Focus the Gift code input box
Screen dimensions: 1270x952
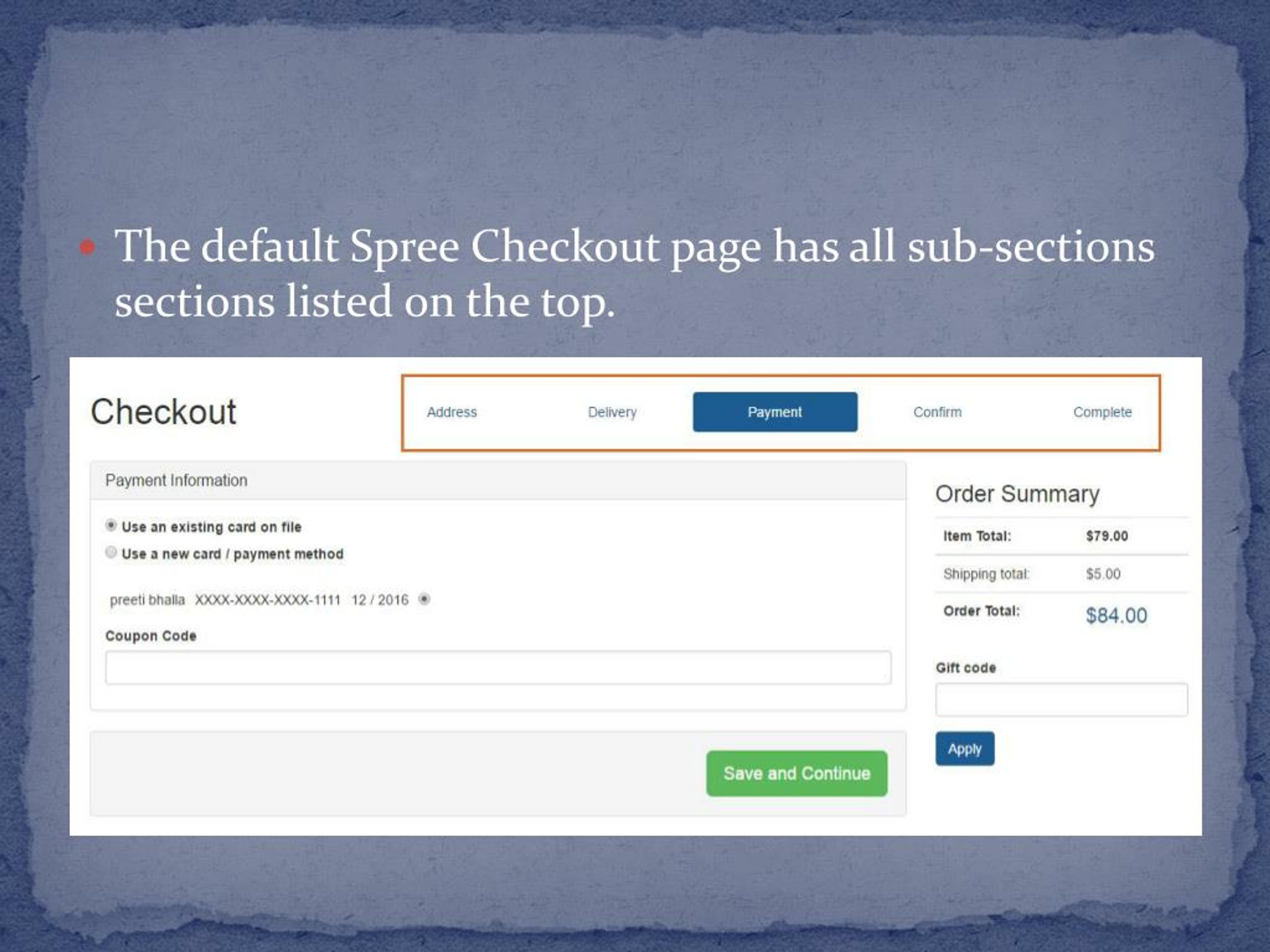pos(1062,700)
